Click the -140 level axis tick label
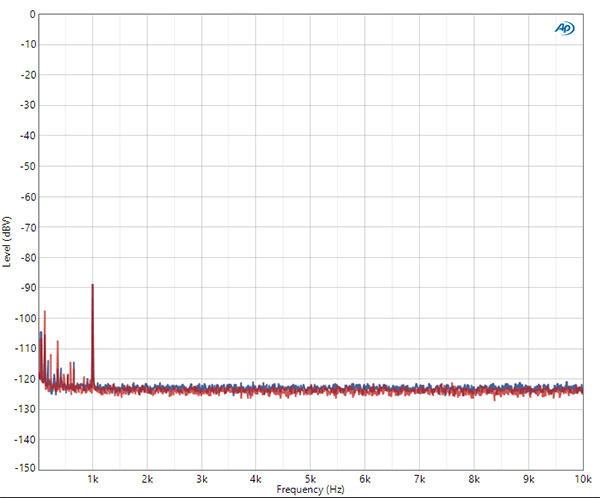The height and width of the screenshot is (498, 600). (x=25, y=438)
